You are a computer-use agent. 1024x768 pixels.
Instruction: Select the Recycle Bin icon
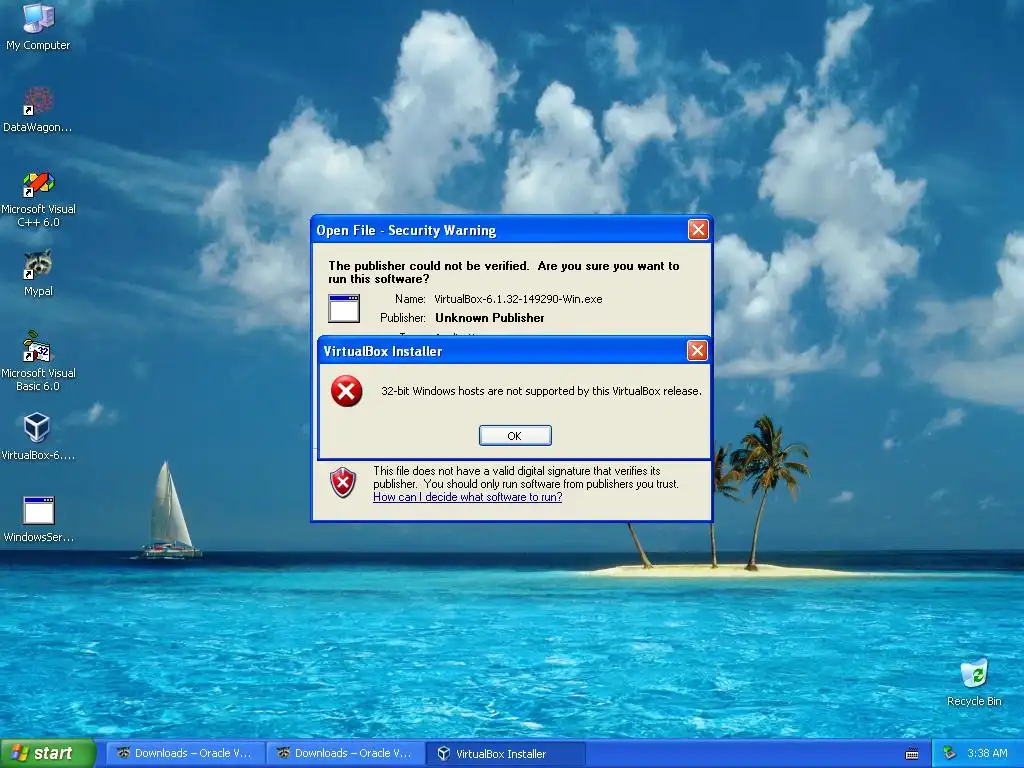(x=974, y=683)
